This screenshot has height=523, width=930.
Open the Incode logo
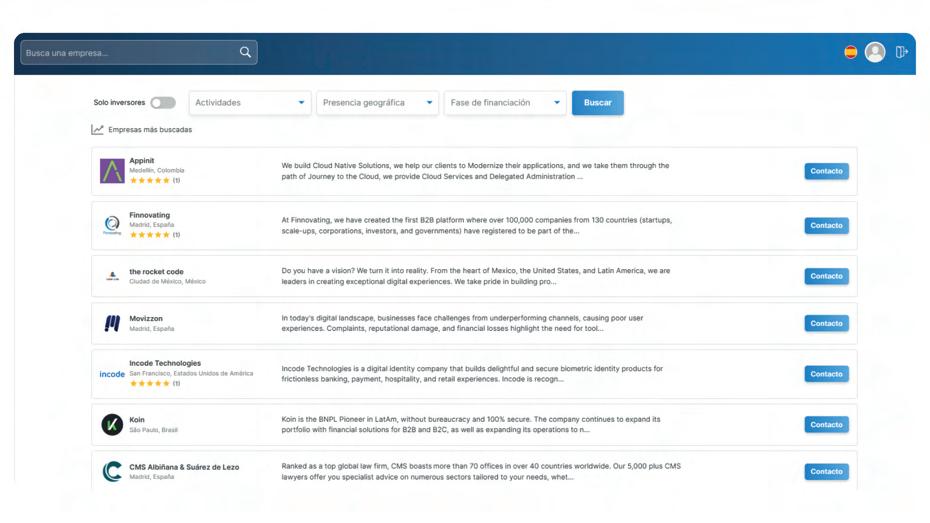[112, 374]
